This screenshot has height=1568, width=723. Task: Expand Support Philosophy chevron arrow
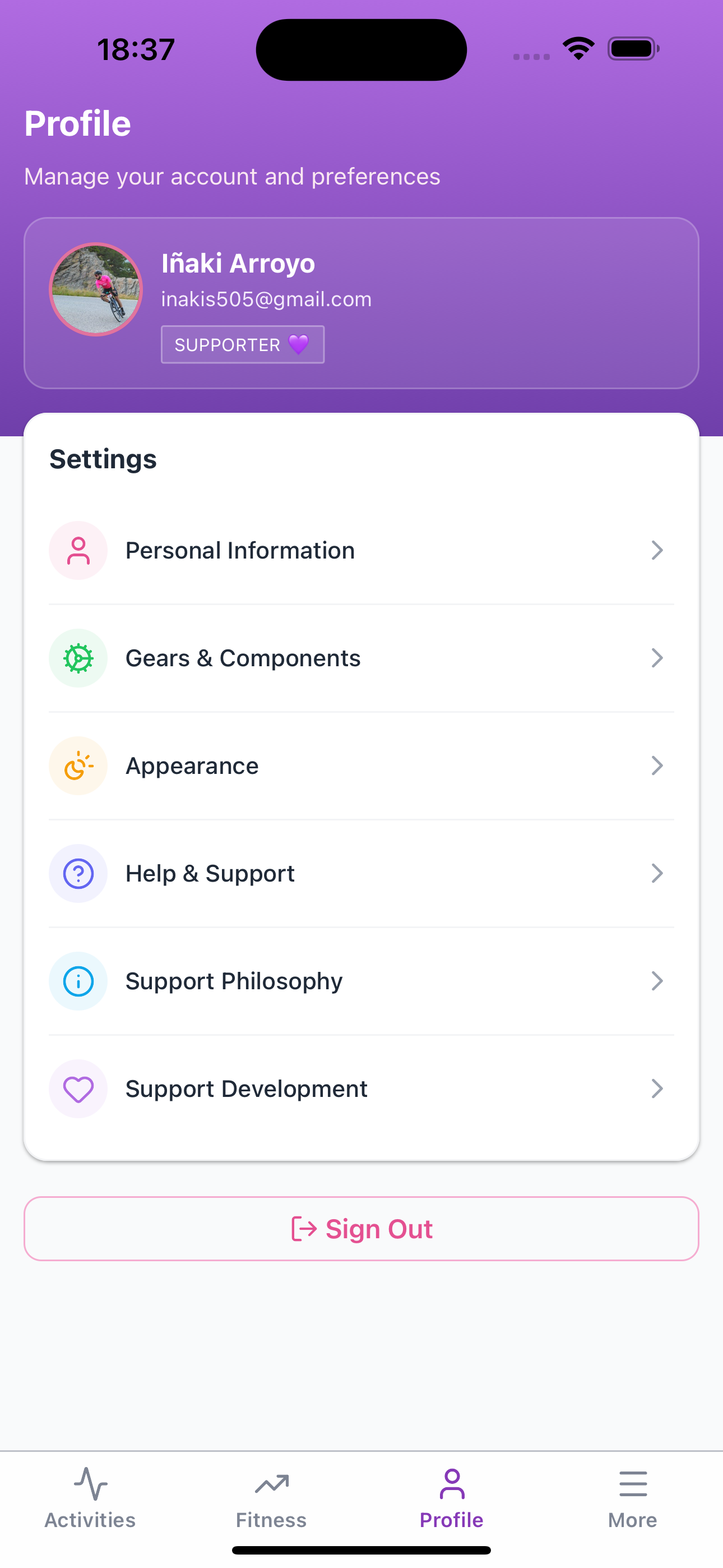point(657,981)
